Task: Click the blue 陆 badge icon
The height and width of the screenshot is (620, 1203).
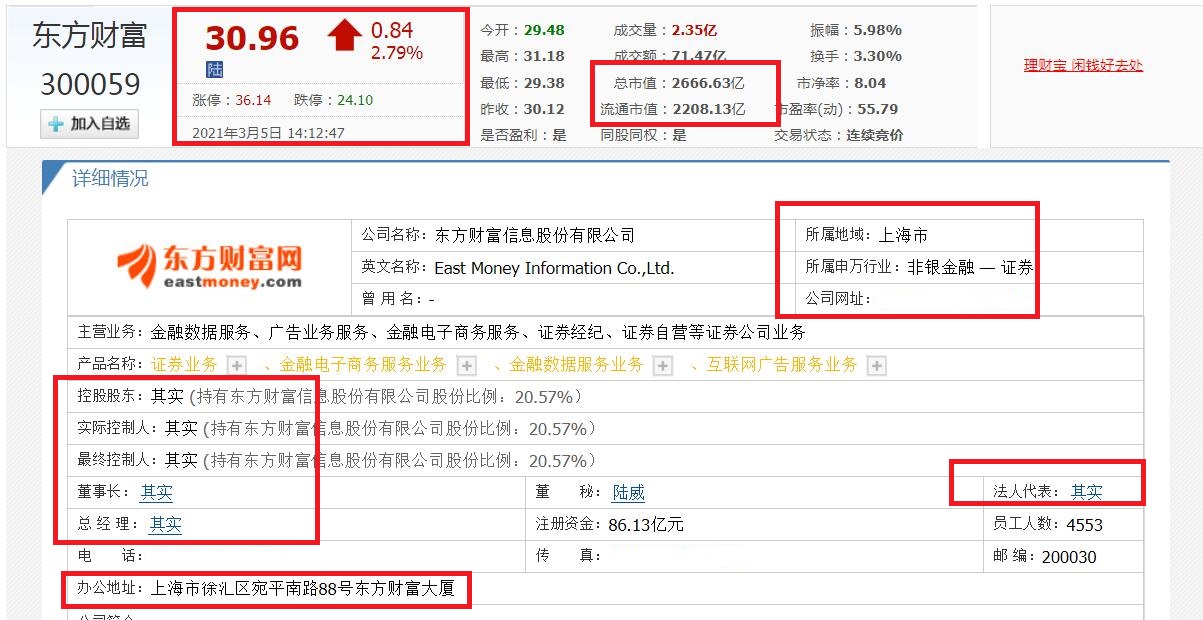Action: [215, 70]
